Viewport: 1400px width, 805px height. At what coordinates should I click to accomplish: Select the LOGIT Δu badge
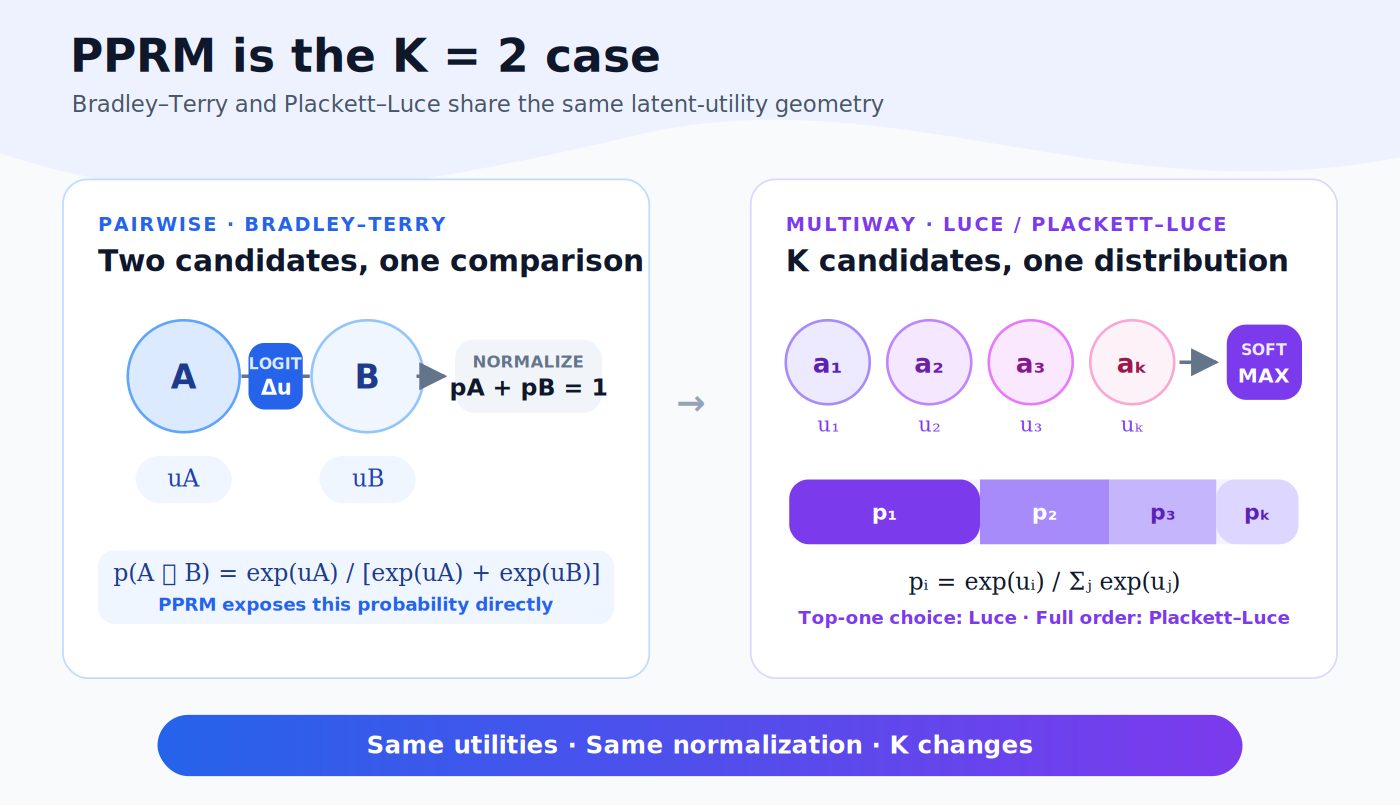(x=275, y=376)
